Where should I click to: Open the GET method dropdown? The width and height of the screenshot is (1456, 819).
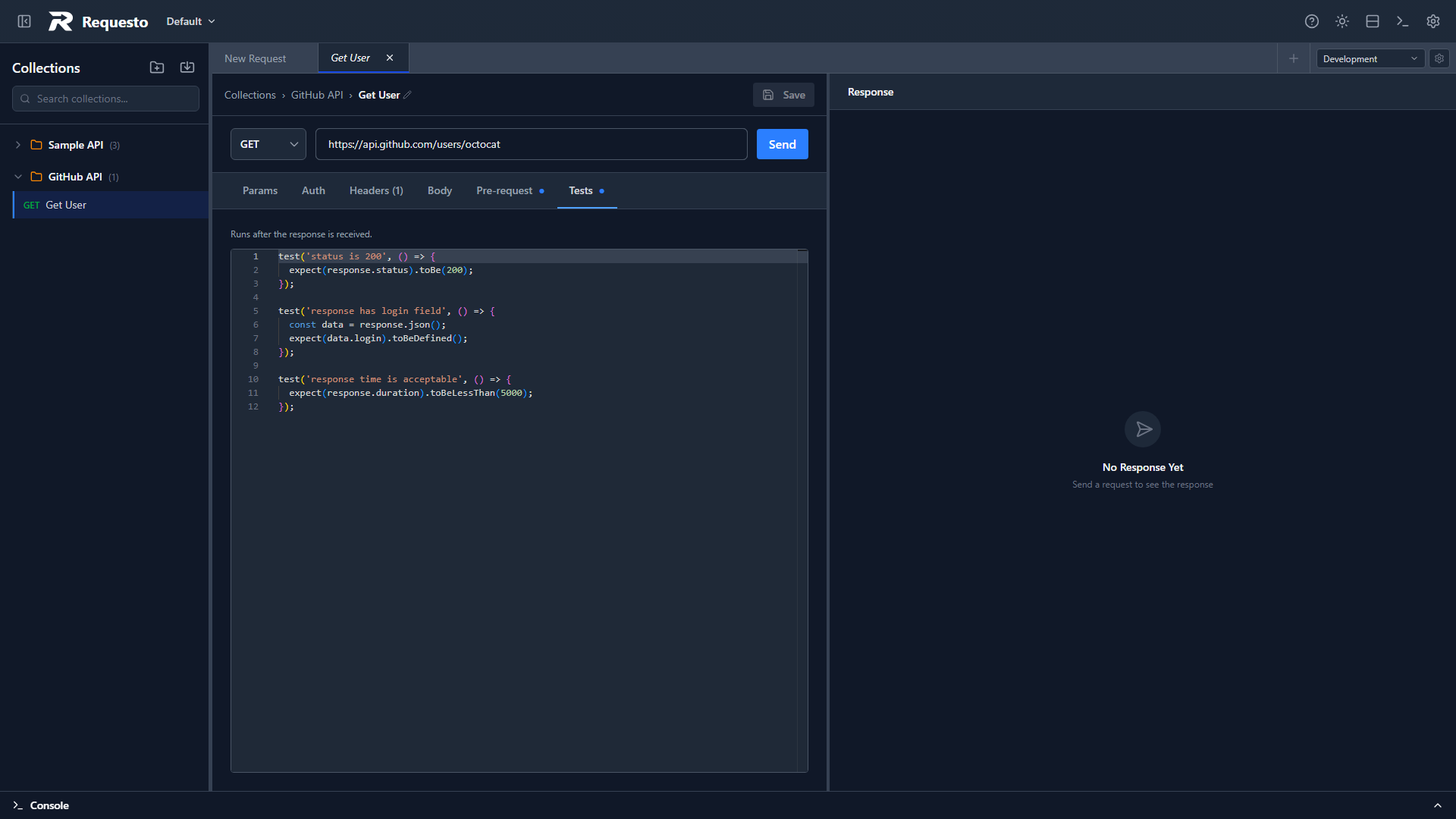pyautogui.click(x=268, y=144)
